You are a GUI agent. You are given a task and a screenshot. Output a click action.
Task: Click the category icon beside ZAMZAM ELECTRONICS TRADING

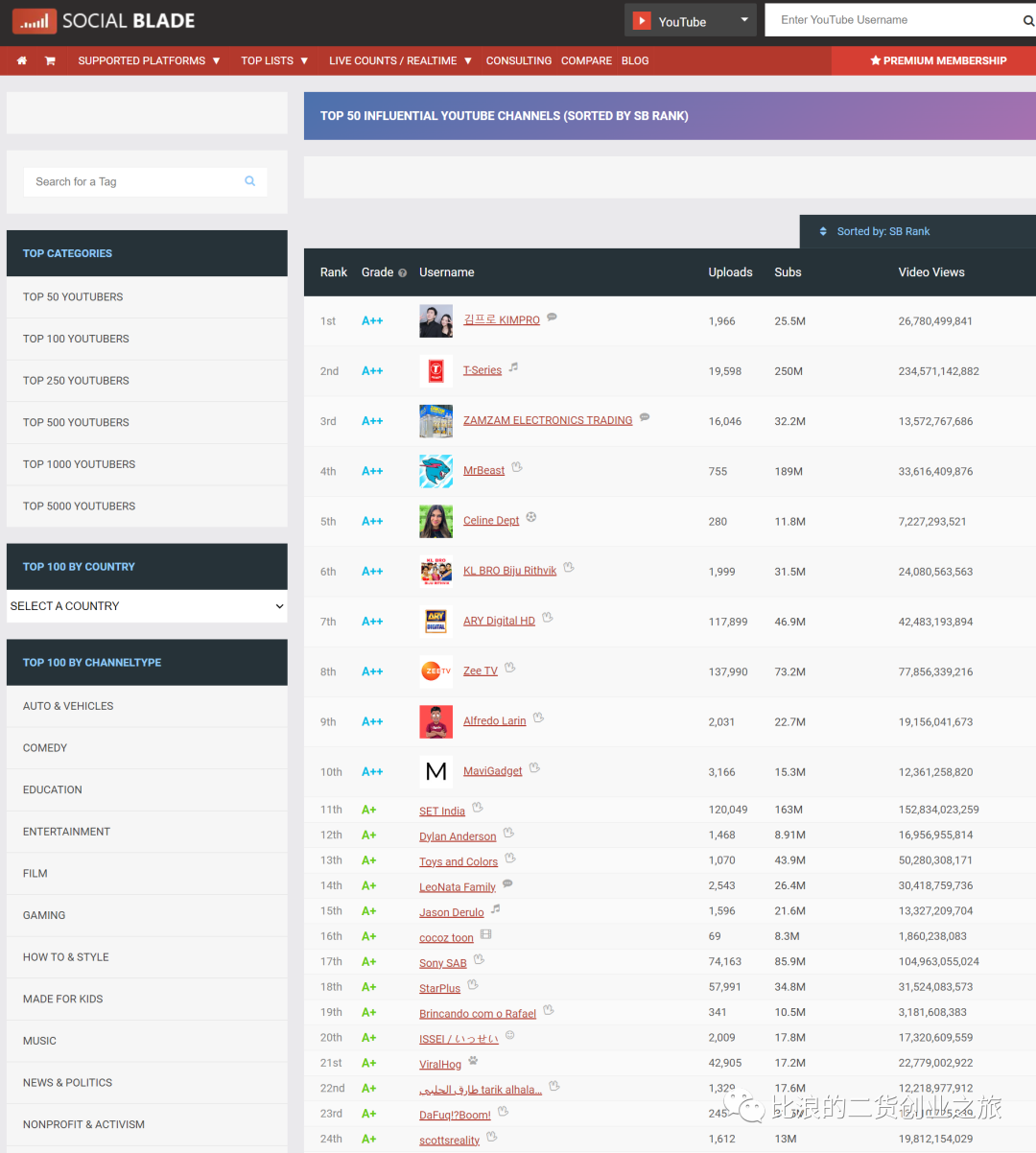[645, 417]
